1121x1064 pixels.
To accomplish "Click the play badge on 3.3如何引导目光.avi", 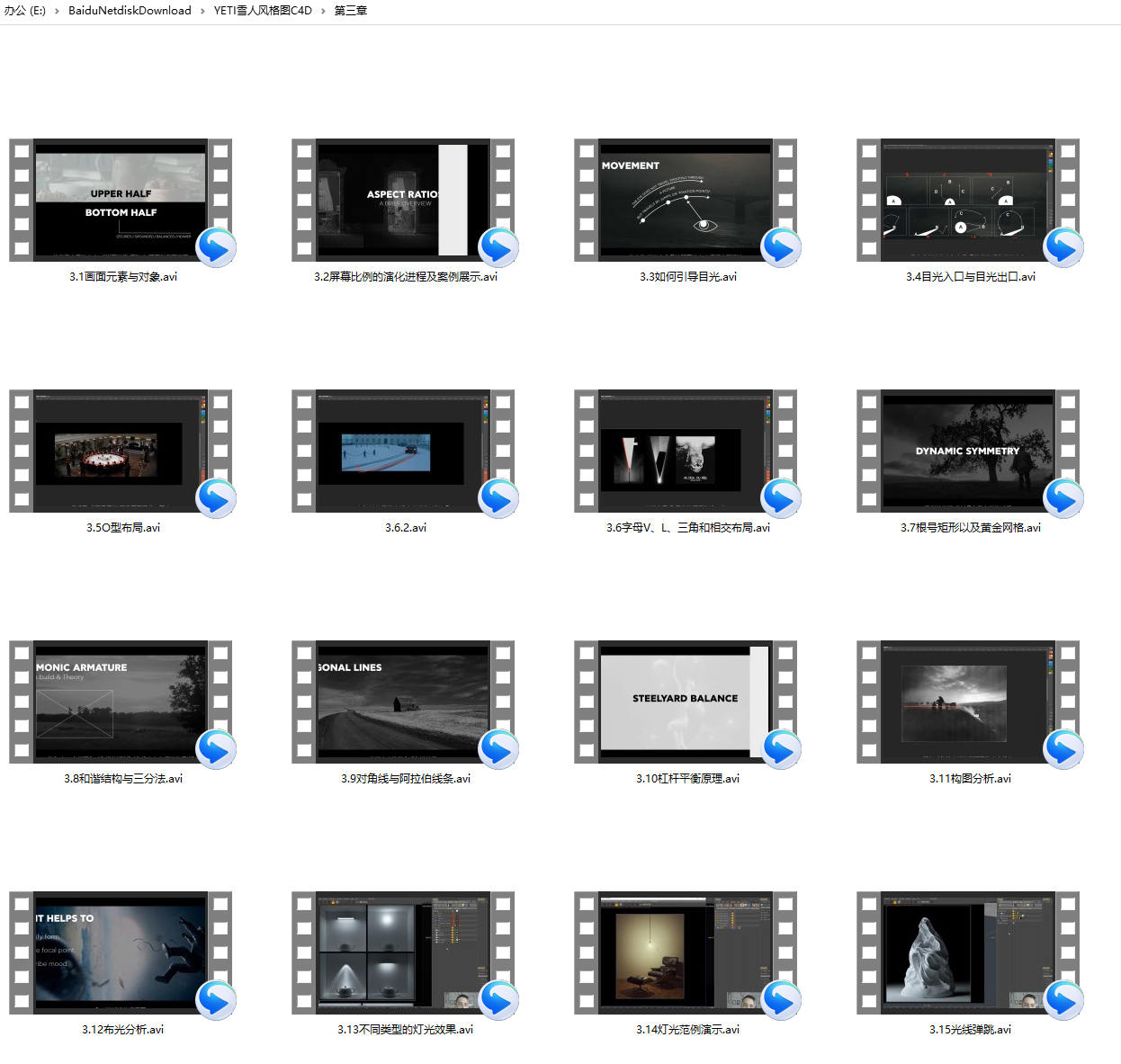I will 781,247.
